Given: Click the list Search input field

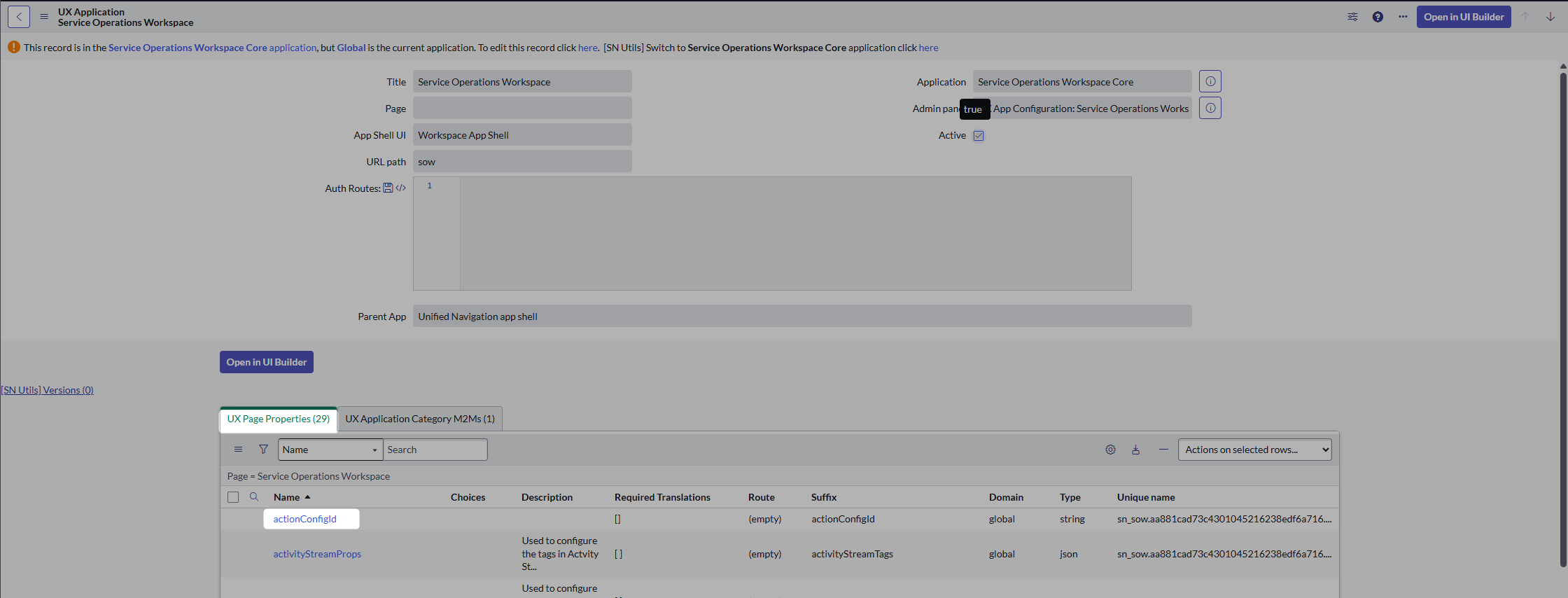Looking at the screenshot, I should pyautogui.click(x=435, y=450).
